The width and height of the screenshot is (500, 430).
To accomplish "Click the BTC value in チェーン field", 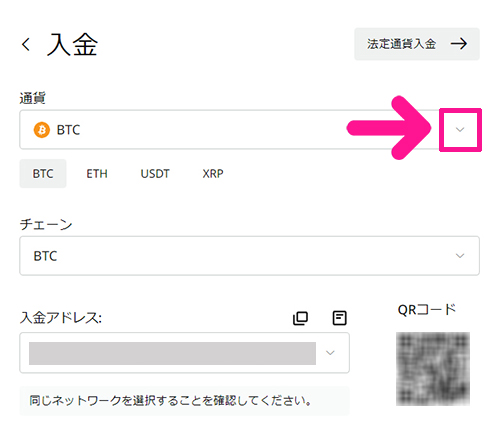I will [x=45, y=256].
